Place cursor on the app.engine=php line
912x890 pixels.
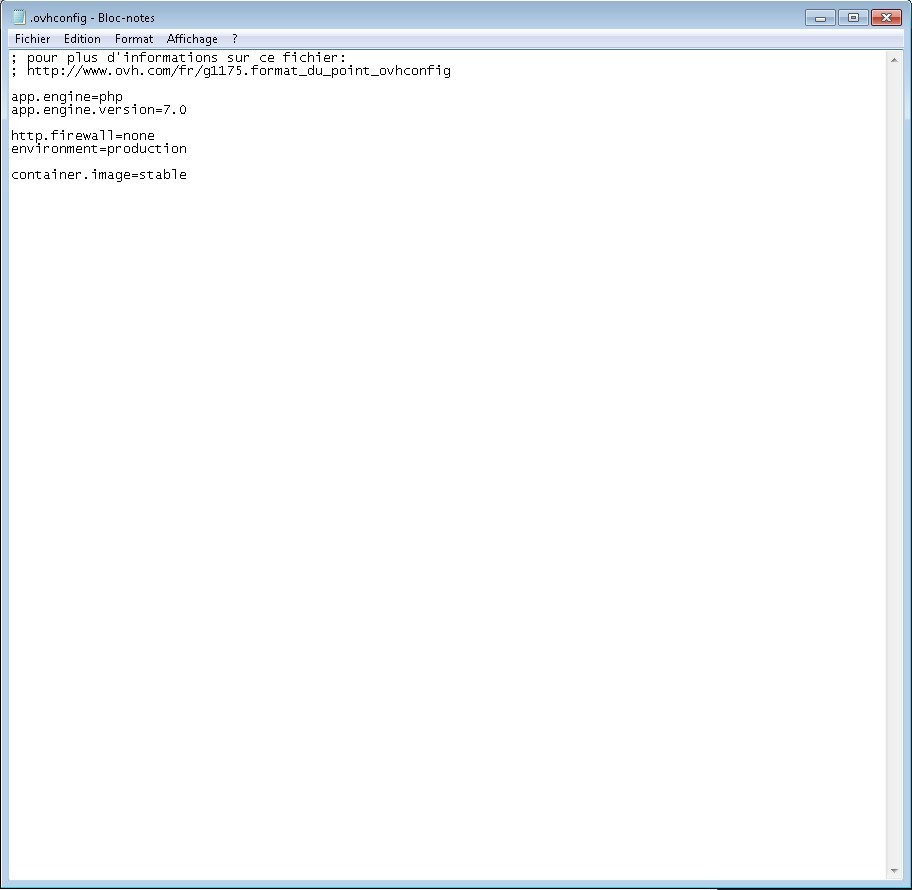pyautogui.click(x=66, y=97)
